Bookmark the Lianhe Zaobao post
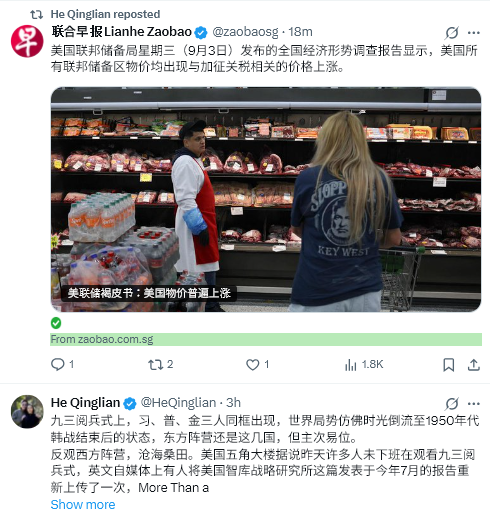This screenshot has width=490, height=514. (x=449, y=365)
